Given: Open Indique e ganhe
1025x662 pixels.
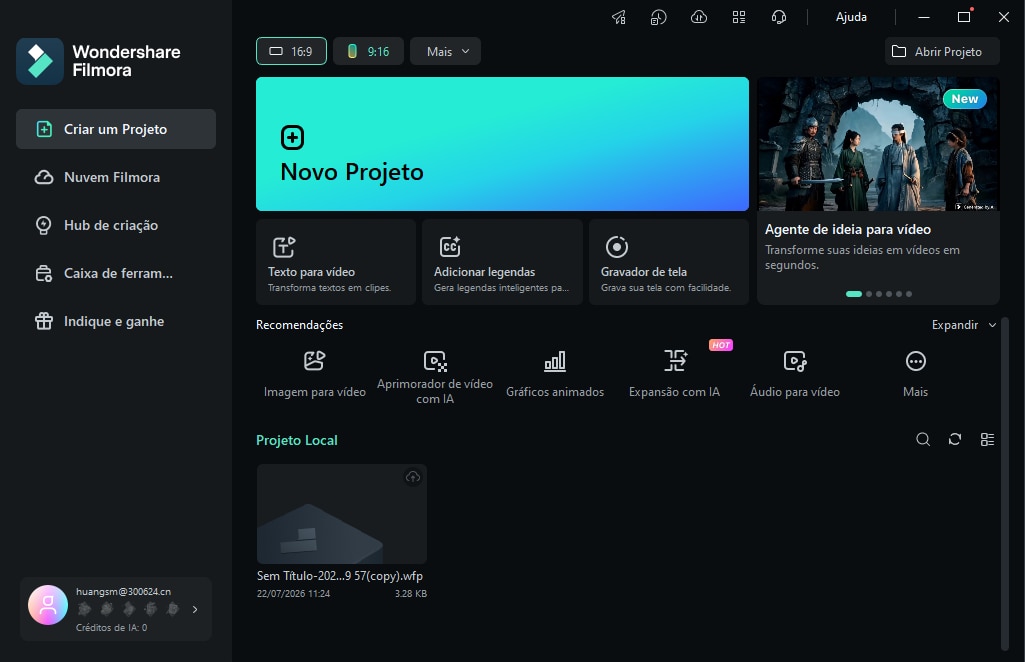Looking at the screenshot, I should tap(116, 321).
